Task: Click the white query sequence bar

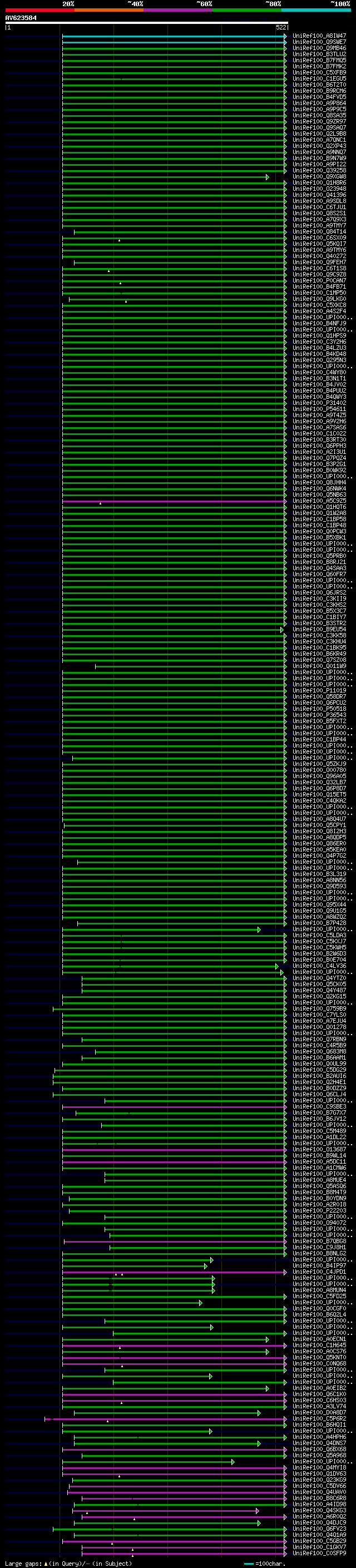Action: 146,22
